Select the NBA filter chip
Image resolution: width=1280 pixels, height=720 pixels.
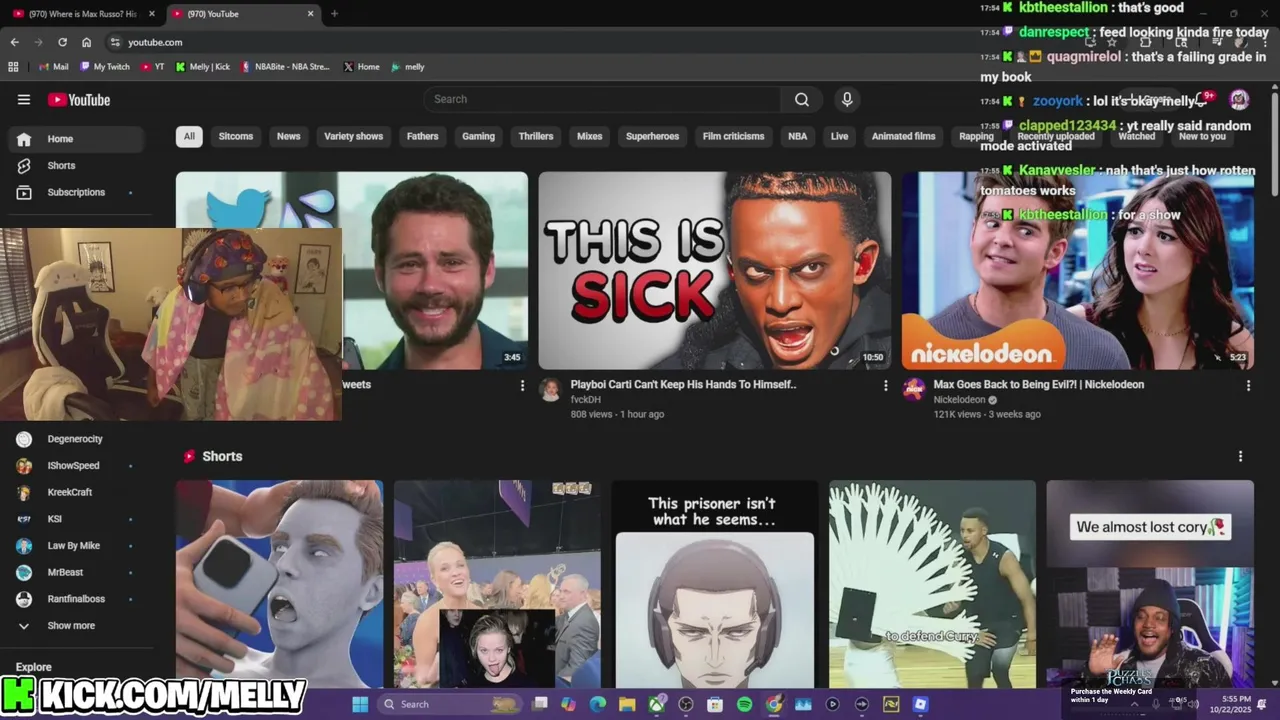(x=797, y=136)
